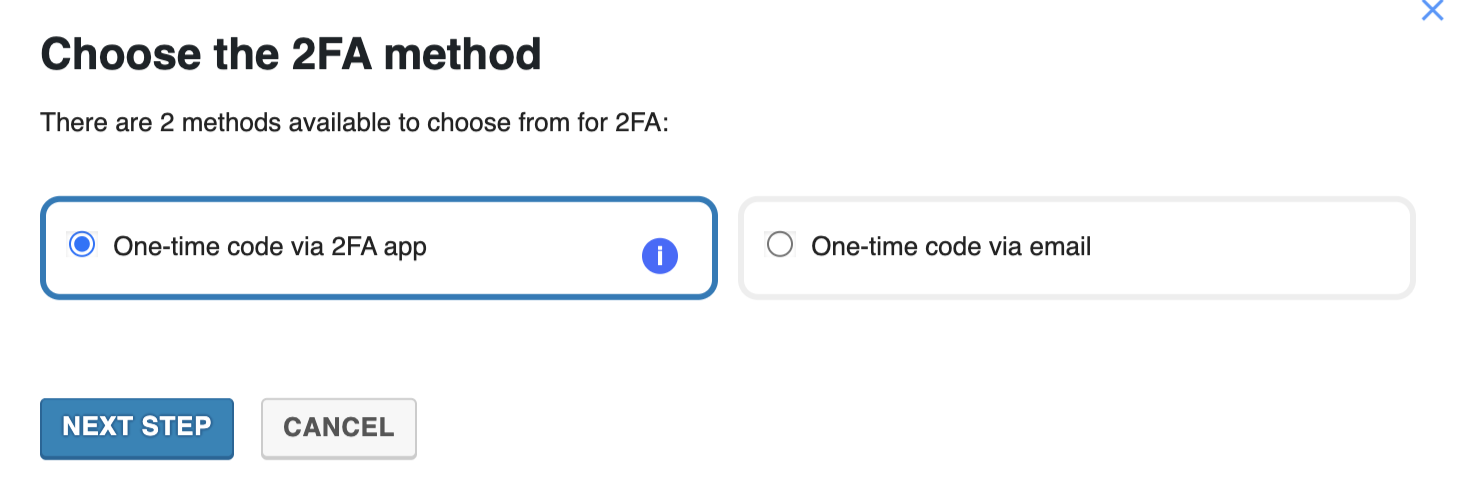
Task: Click the gray-bordered CANCEL text button
Action: 339,428
